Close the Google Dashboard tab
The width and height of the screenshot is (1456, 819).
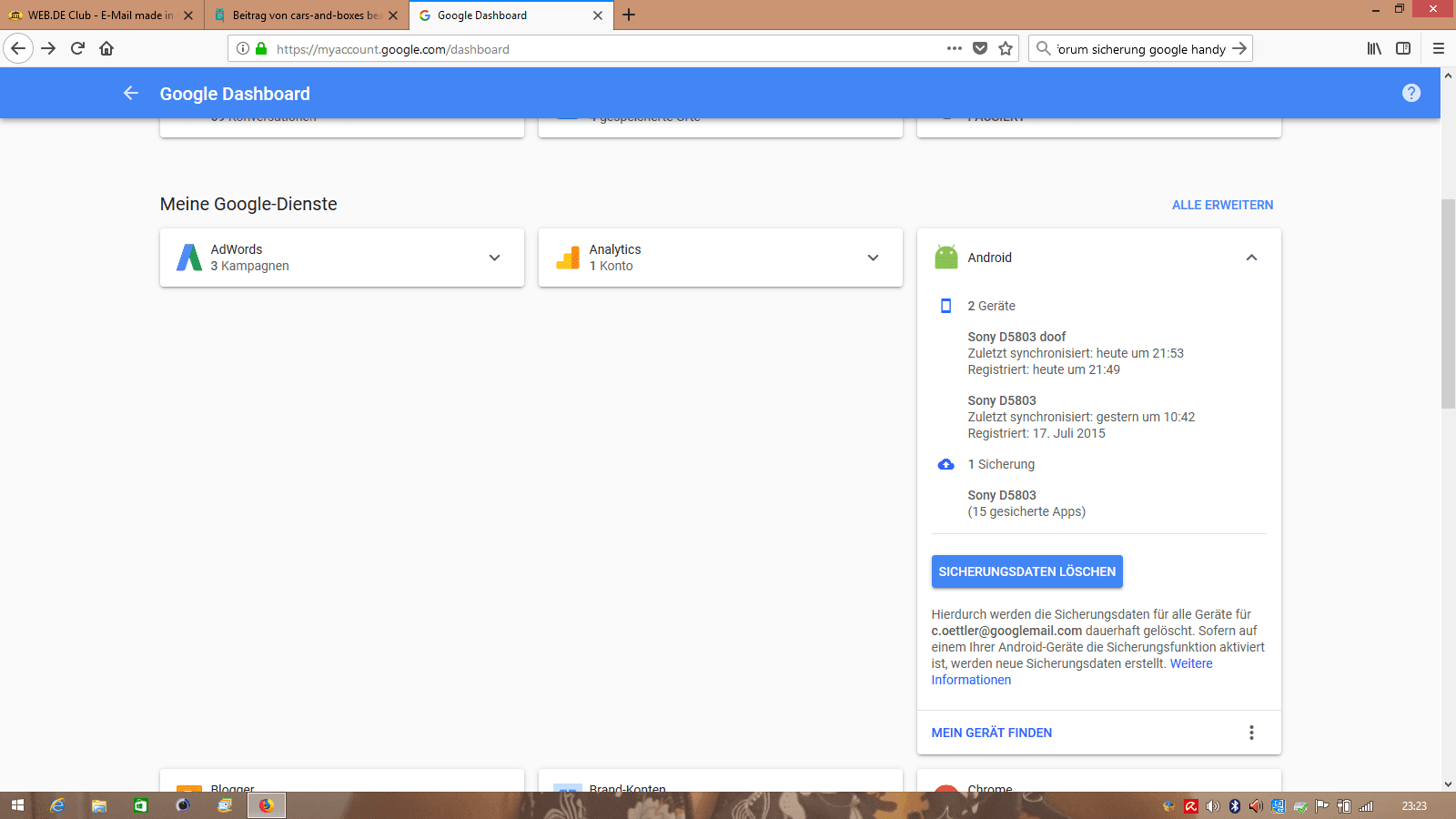[598, 15]
